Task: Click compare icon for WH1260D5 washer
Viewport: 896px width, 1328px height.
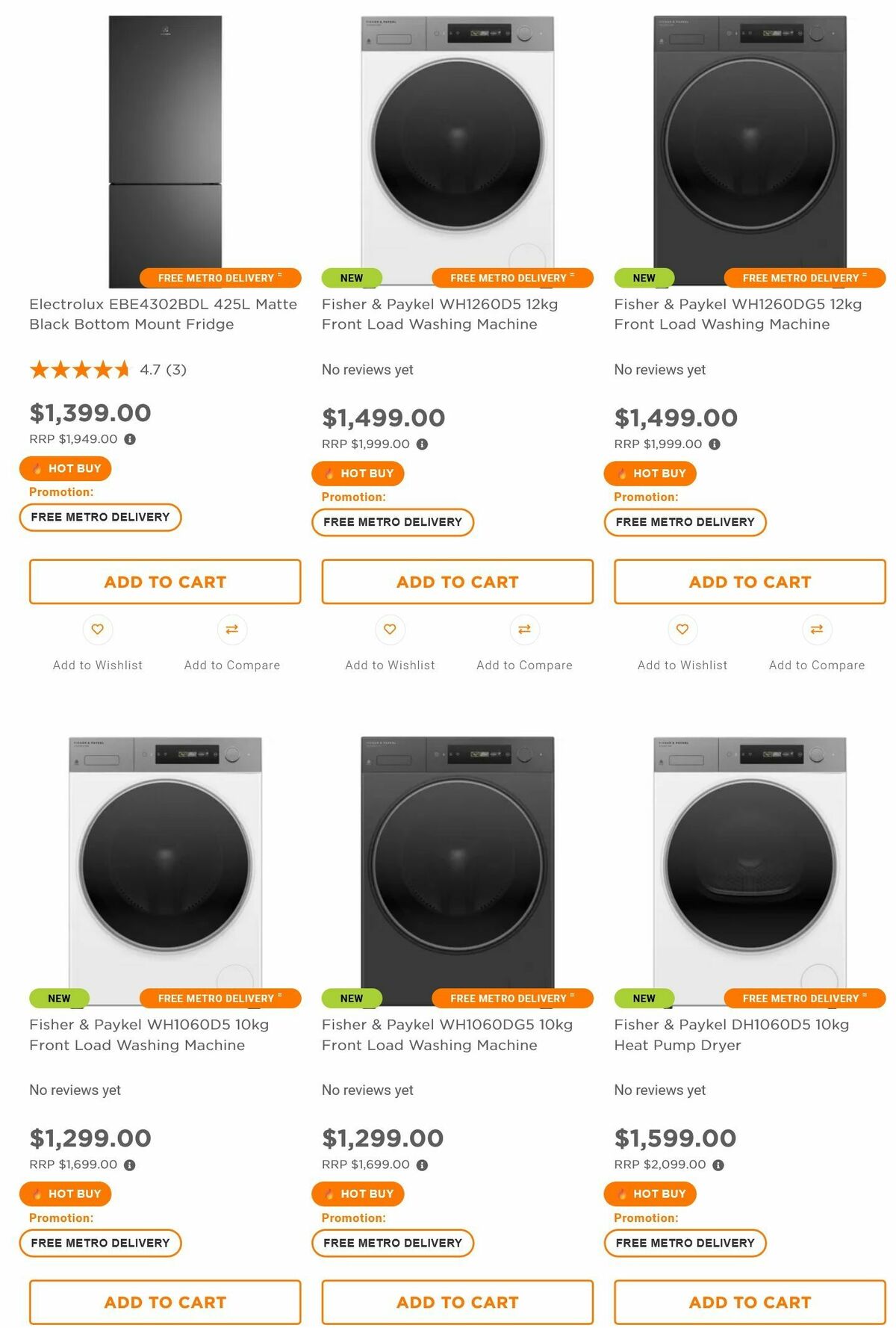Action: (x=525, y=629)
